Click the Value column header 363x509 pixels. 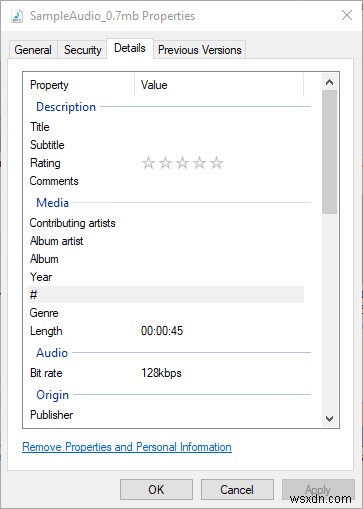click(x=219, y=85)
